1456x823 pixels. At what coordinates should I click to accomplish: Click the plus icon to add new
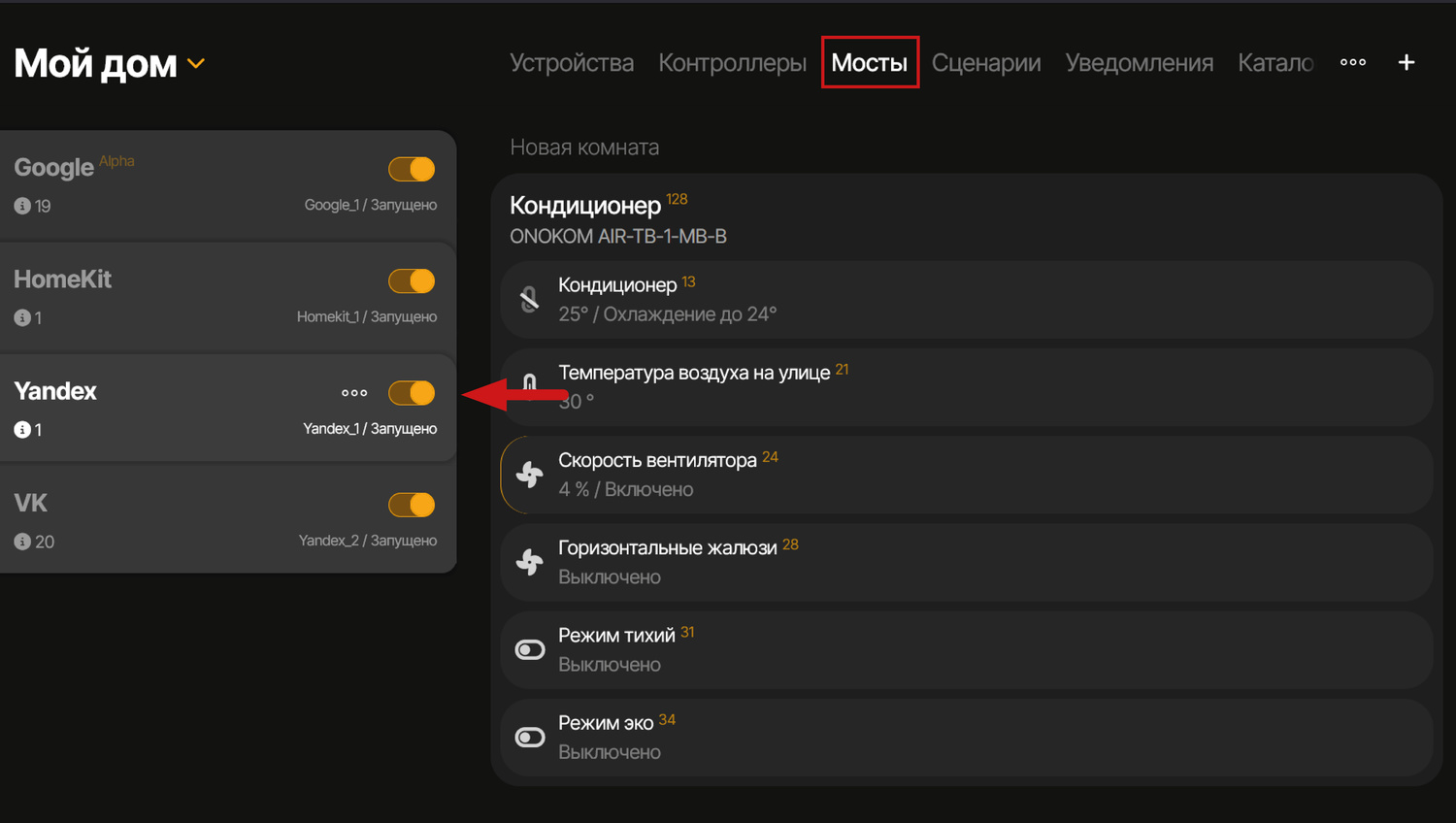tap(1406, 62)
